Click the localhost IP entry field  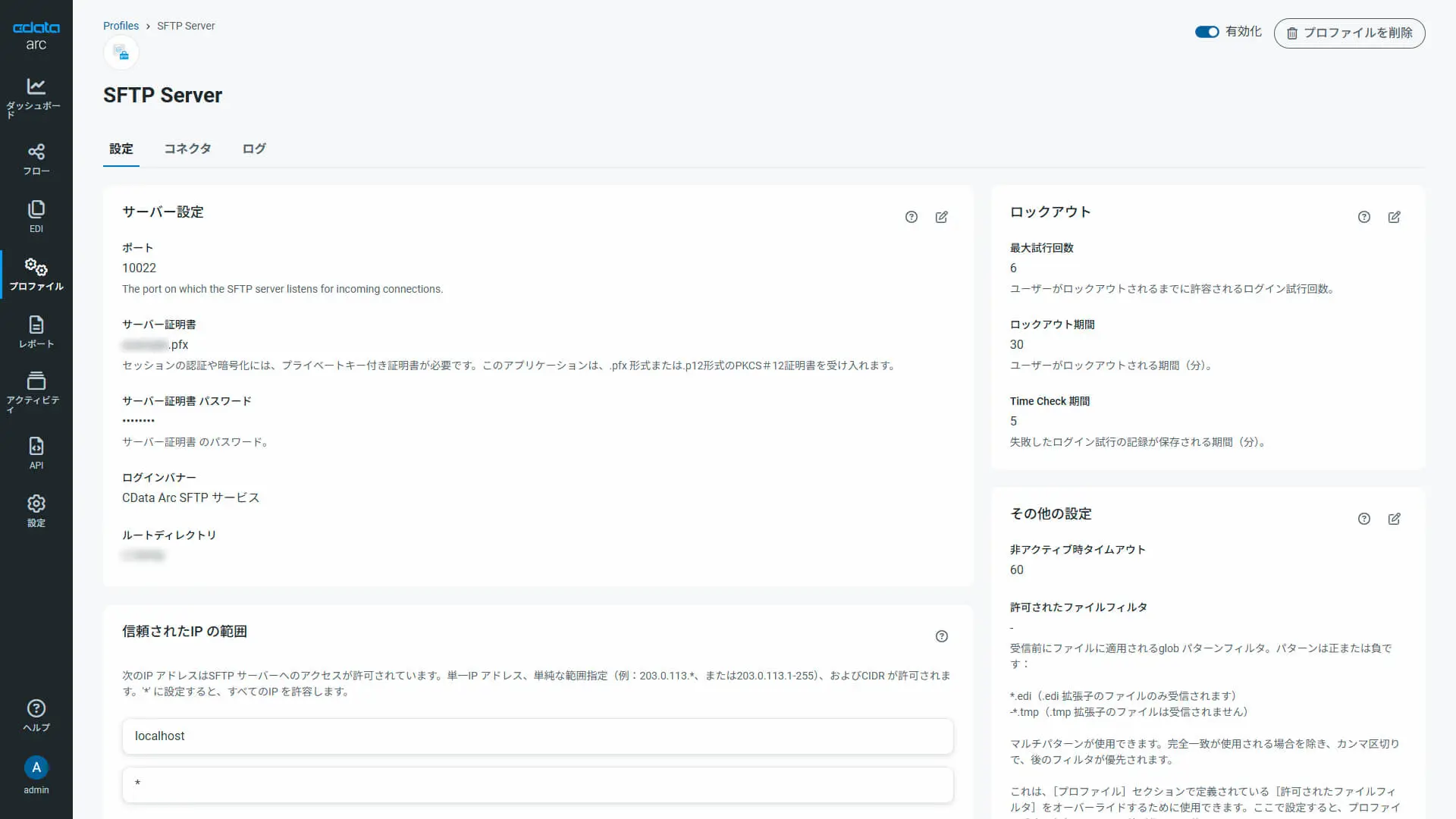click(x=537, y=736)
